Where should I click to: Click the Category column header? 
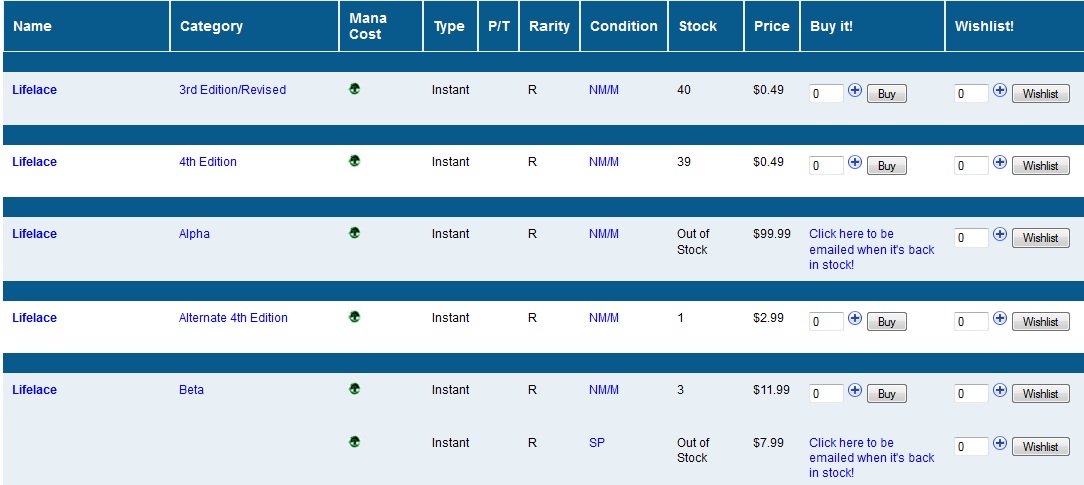pos(211,26)
